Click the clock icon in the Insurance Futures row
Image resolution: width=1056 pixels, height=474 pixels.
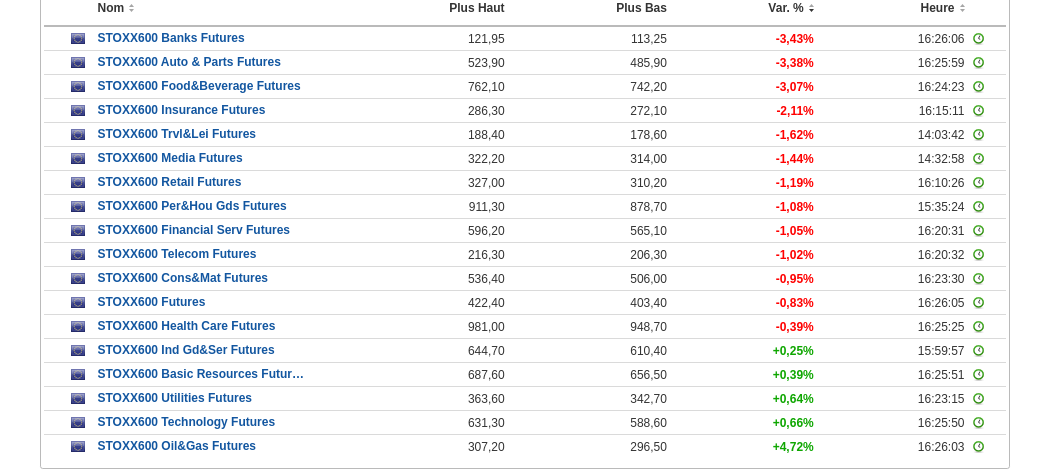coord(978,111)
